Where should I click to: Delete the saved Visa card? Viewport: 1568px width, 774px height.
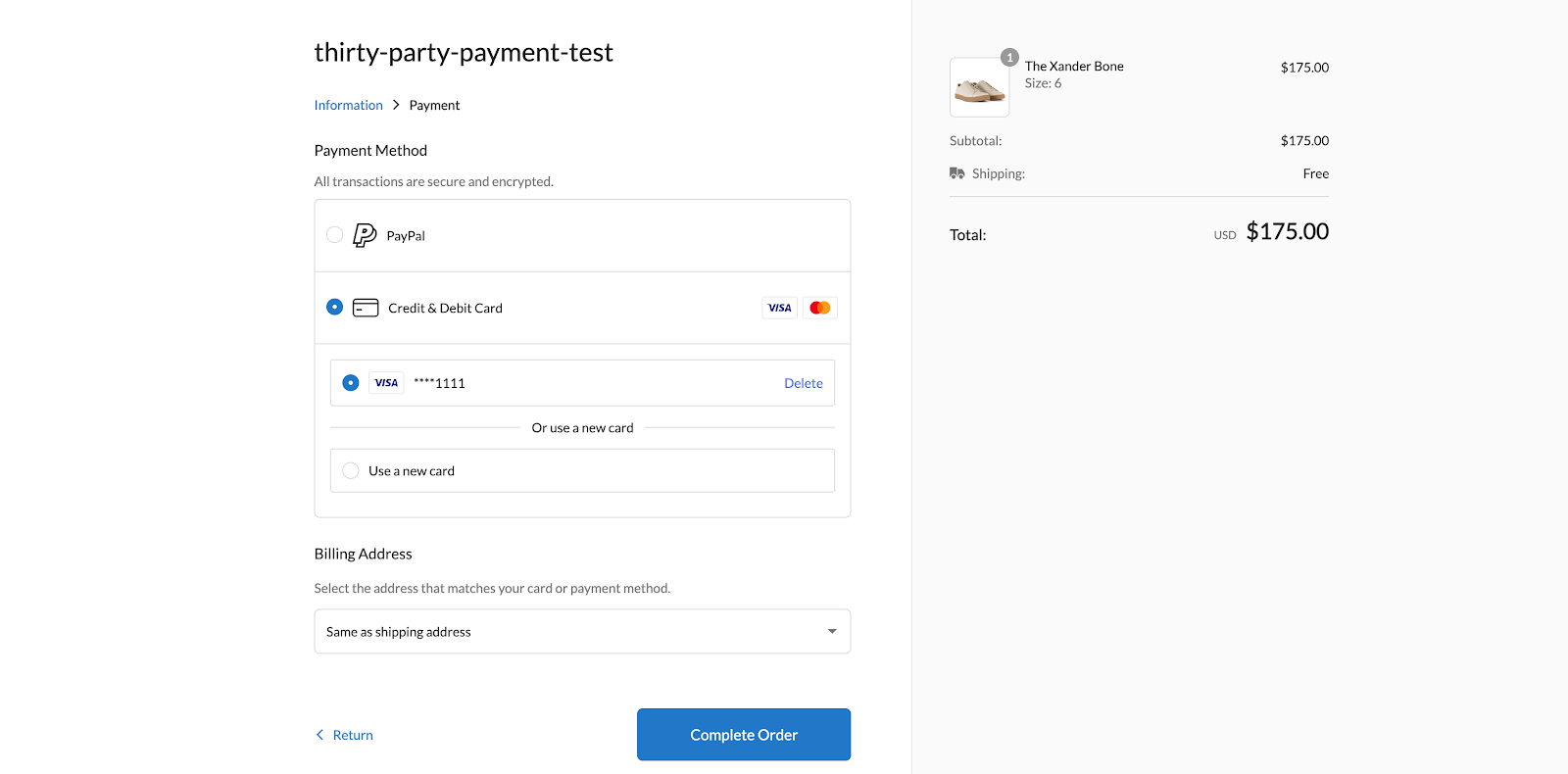tap(803, 382)
